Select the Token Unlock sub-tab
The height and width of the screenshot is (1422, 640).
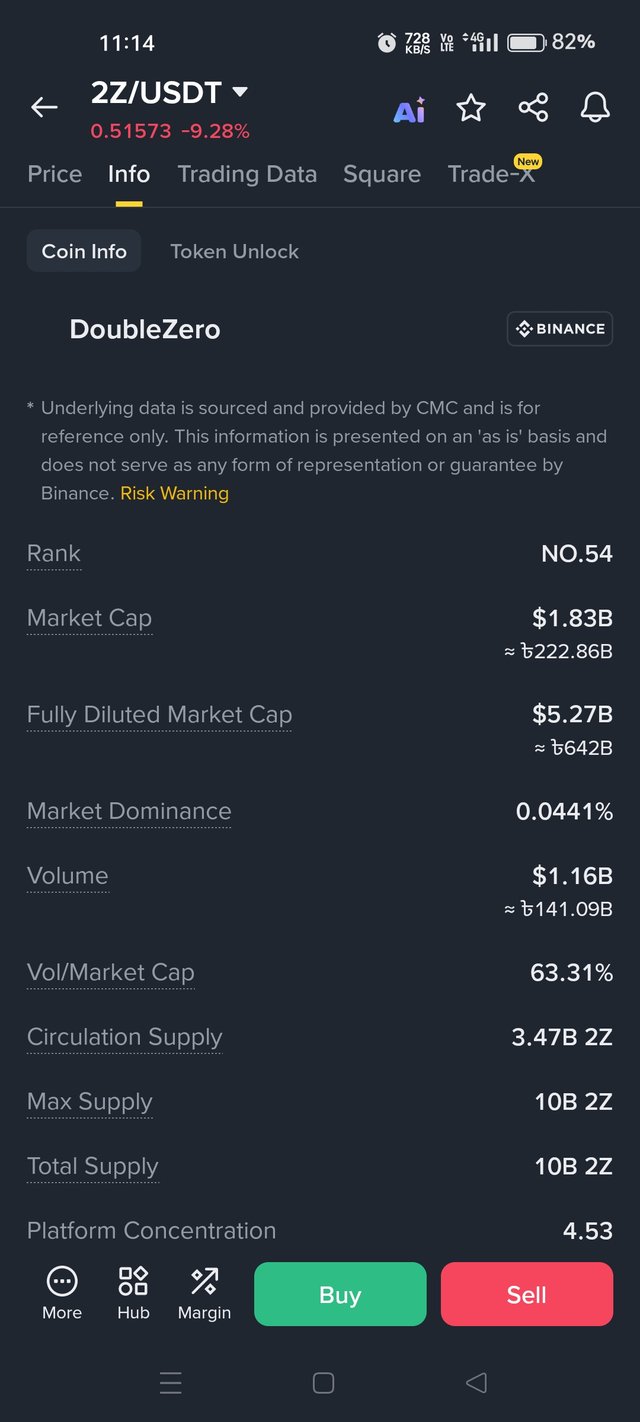234,251
